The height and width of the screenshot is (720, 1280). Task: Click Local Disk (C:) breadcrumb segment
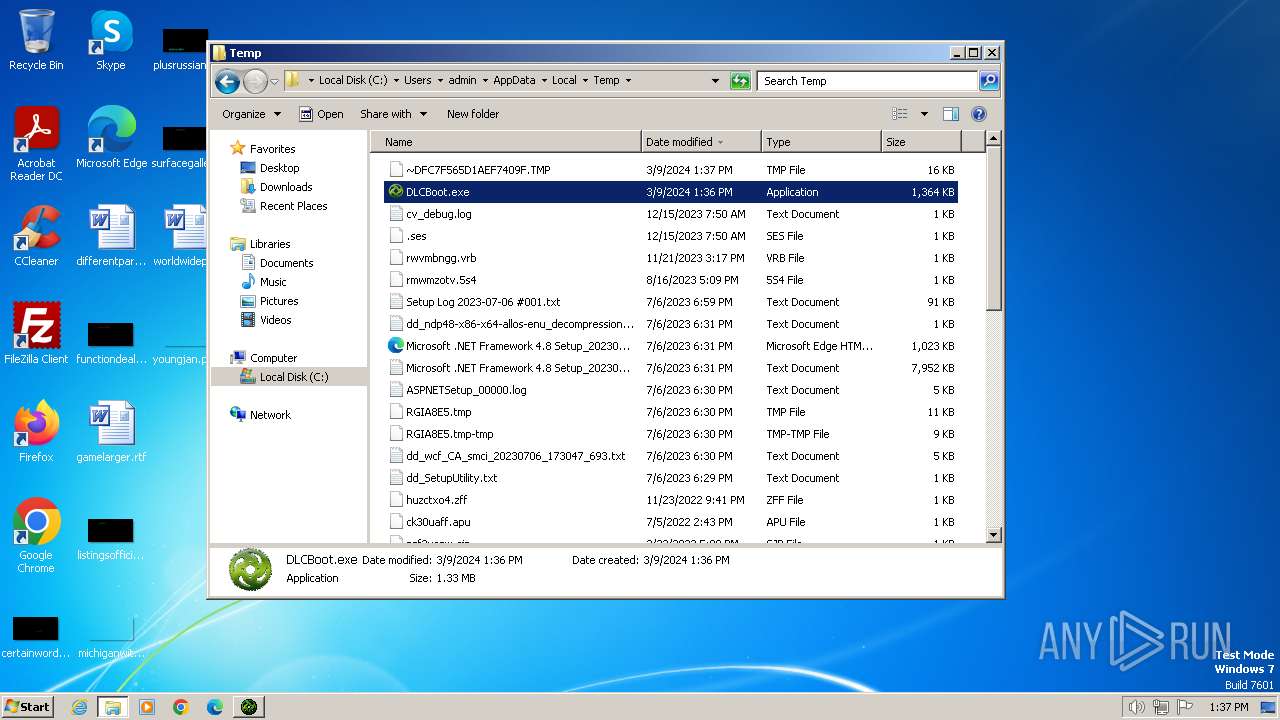[353, 81]
